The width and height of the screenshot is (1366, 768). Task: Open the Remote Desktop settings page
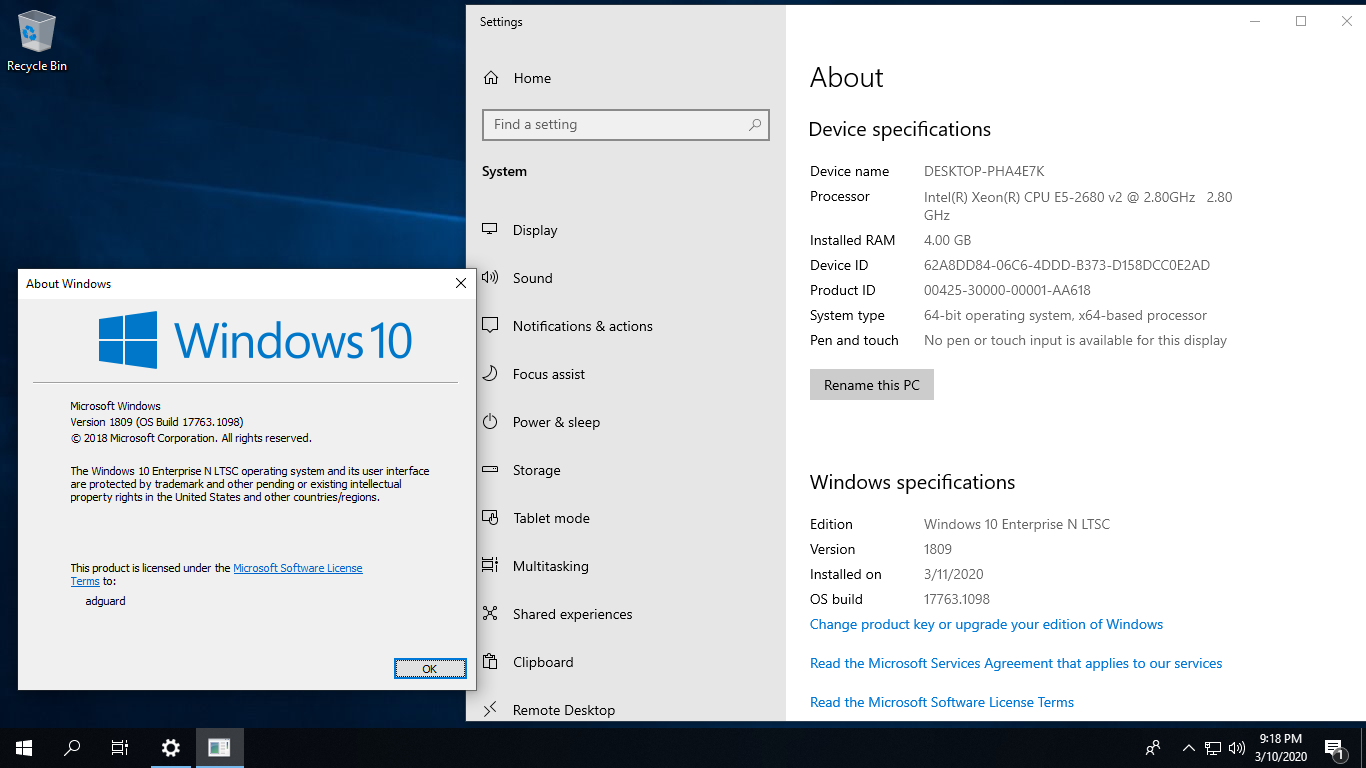point(563,710)
